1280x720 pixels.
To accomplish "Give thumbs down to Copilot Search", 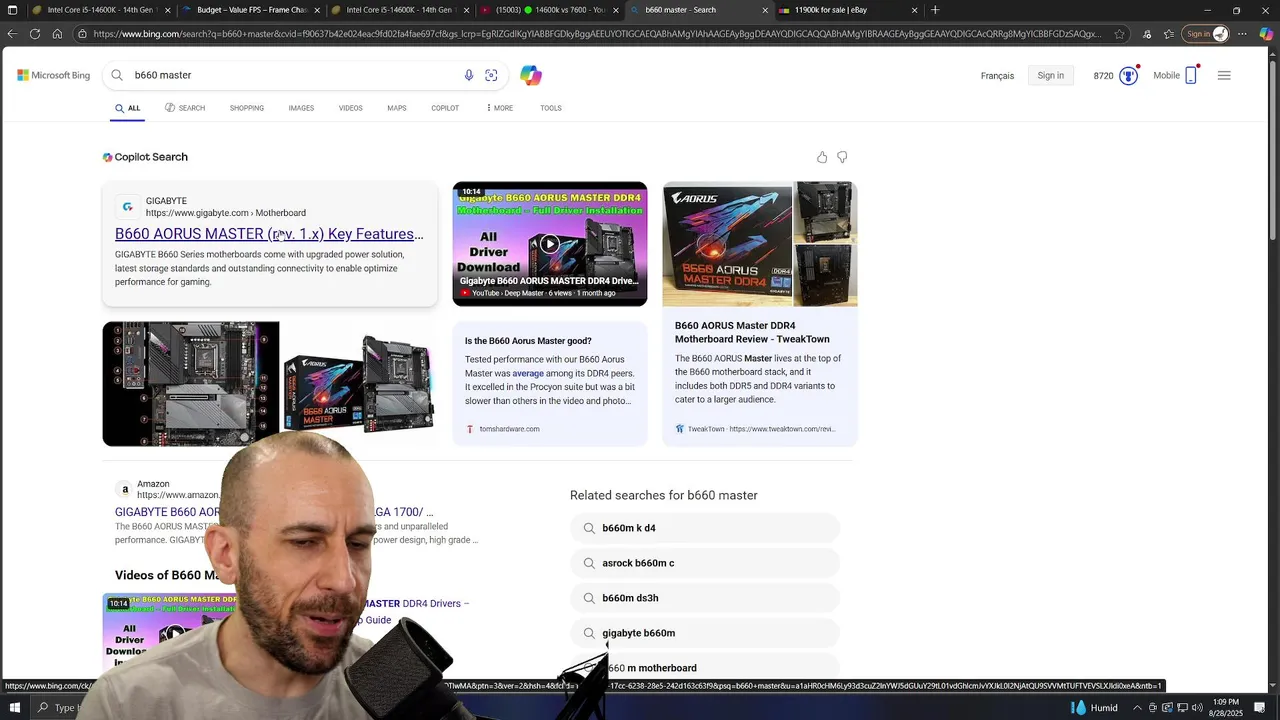I will click(842, 157).
